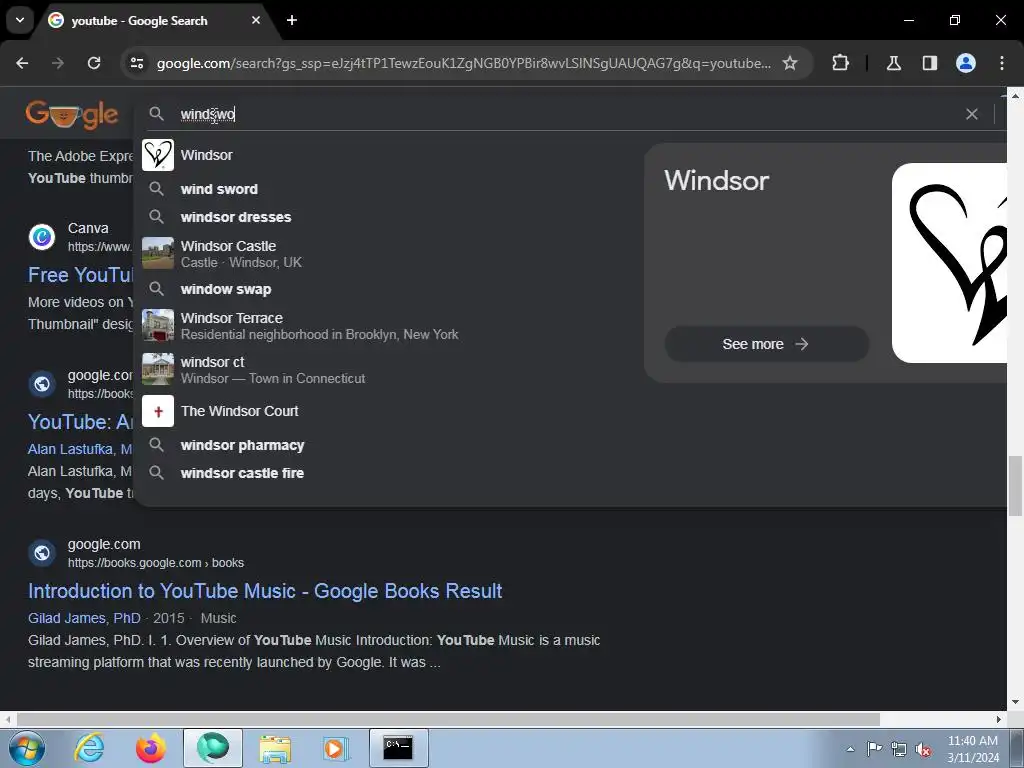Screen dimensions: 1024x768
Task: Show hidden system tray icons
Action: 850,749
